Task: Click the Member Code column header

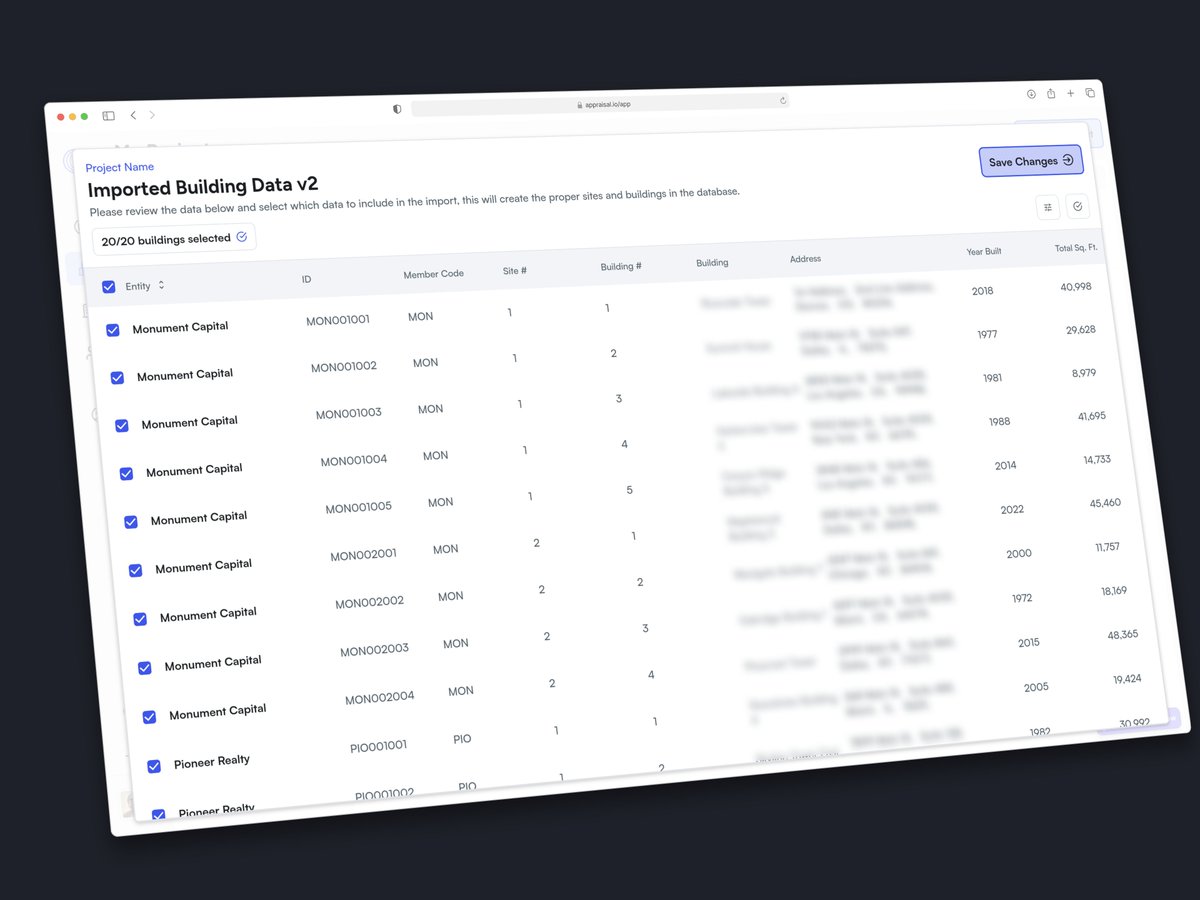Action: (433, 274)
